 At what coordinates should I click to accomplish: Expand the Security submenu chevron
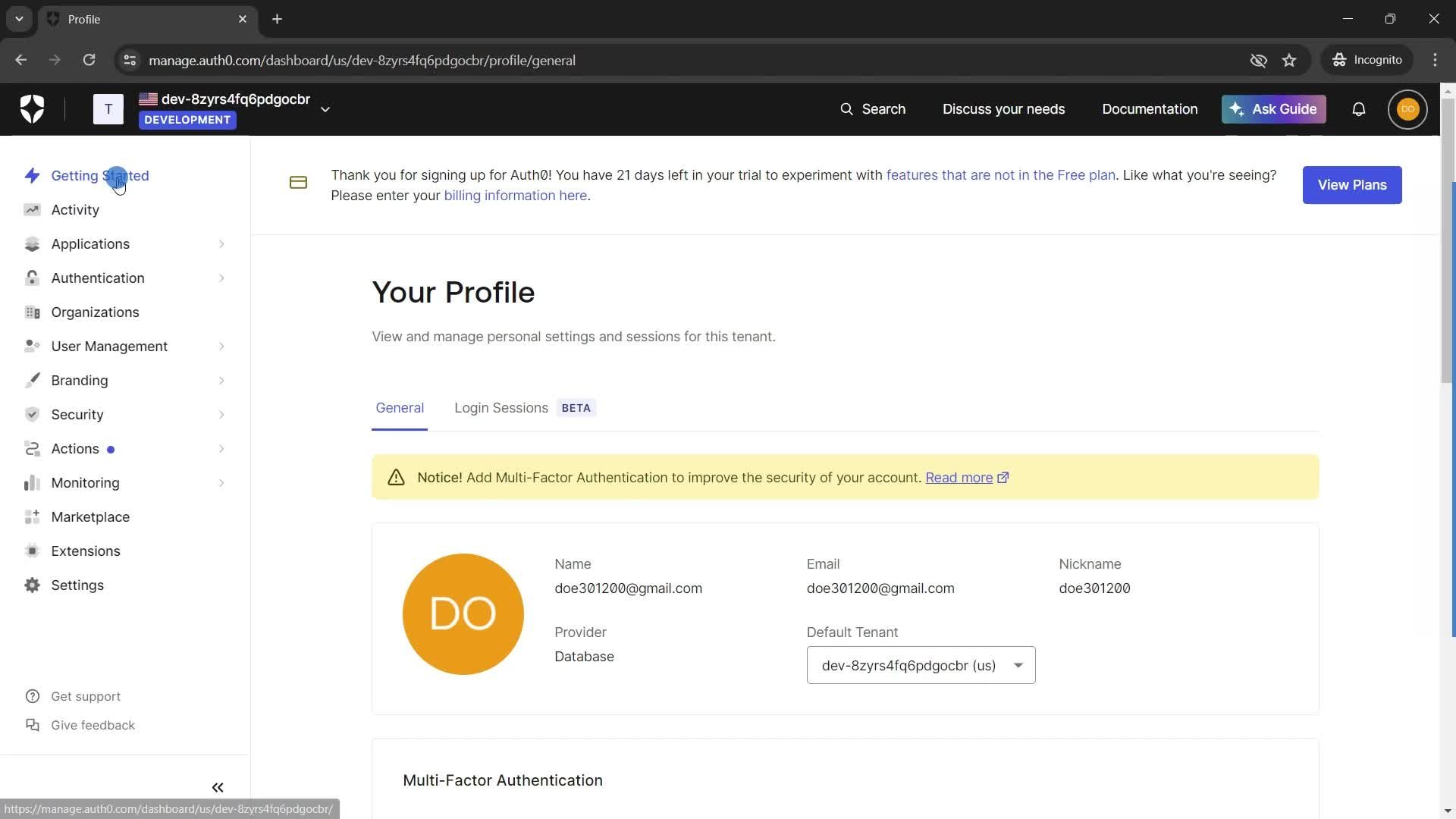pyautogui.click(x=221, y=415)
